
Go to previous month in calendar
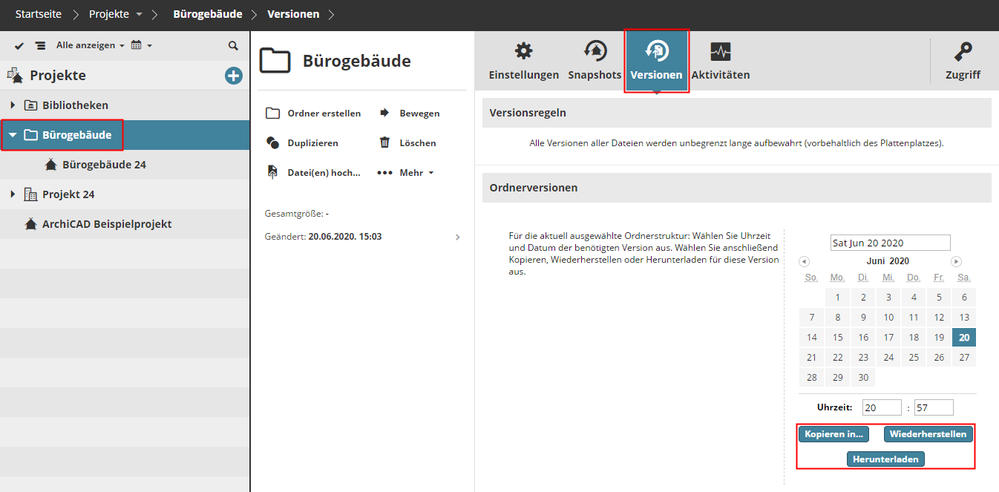pyautogui.click(x=804, y=261)
